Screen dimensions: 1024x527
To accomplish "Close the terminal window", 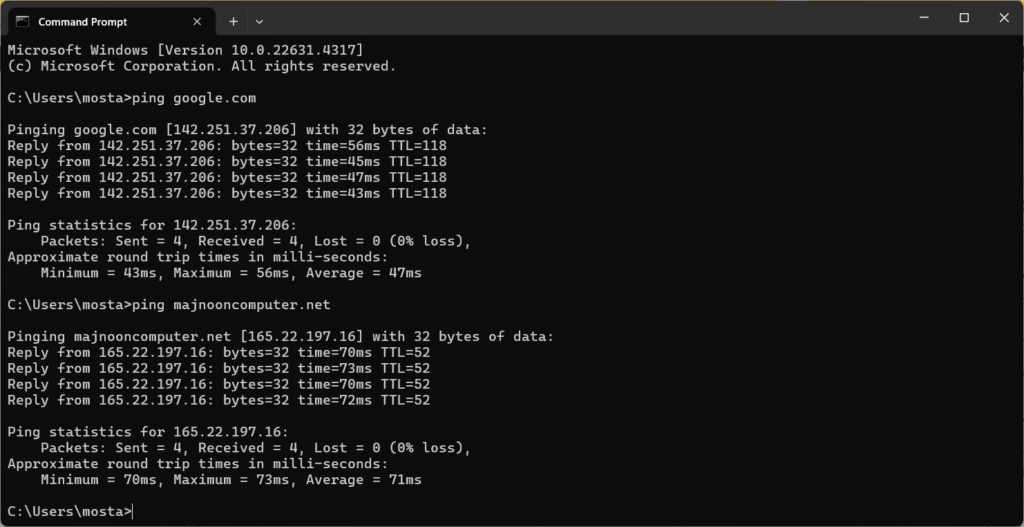I will tap(1003, 18).
